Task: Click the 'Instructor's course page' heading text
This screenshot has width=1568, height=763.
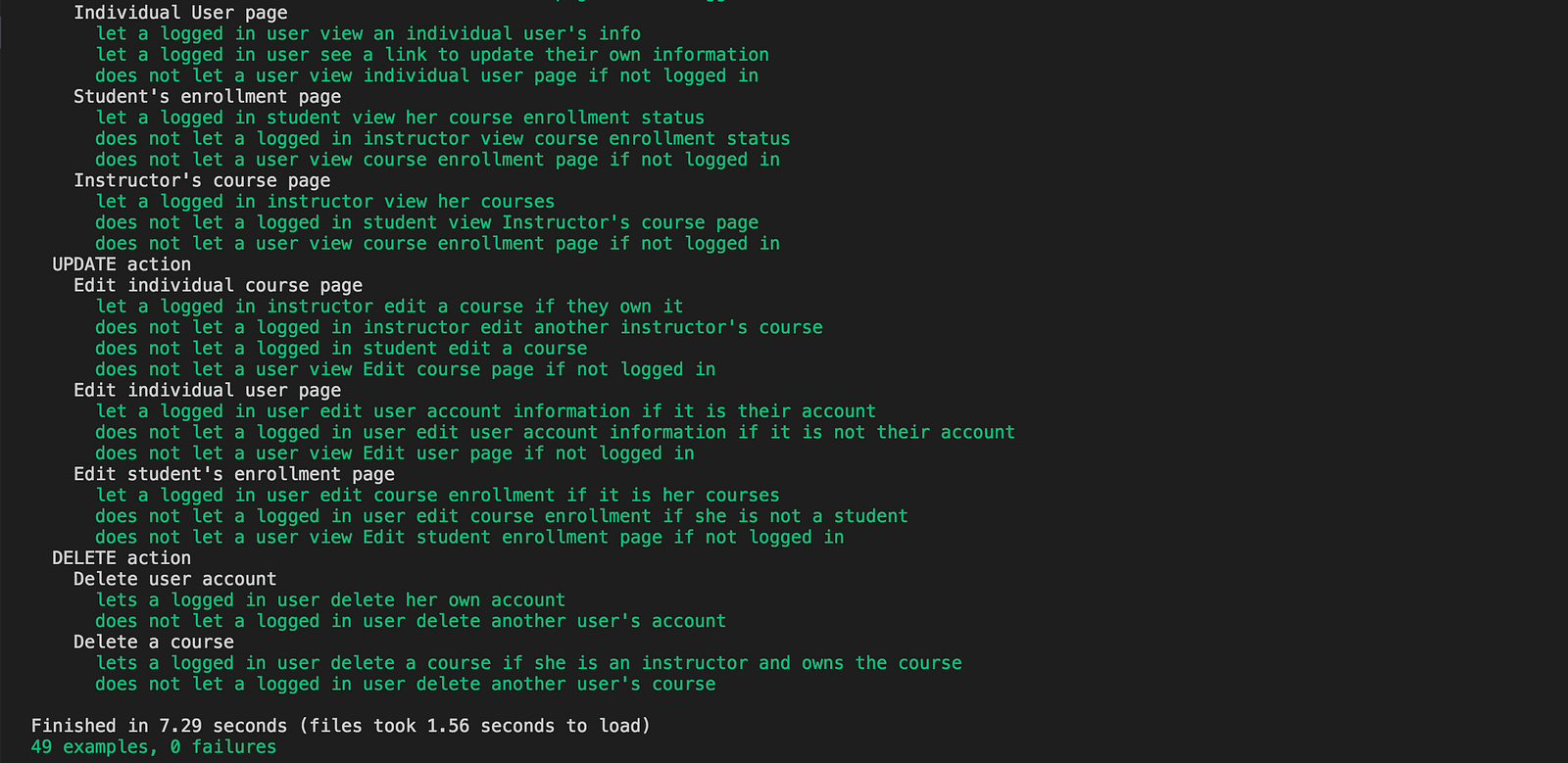Action: (x=202, y=181)
